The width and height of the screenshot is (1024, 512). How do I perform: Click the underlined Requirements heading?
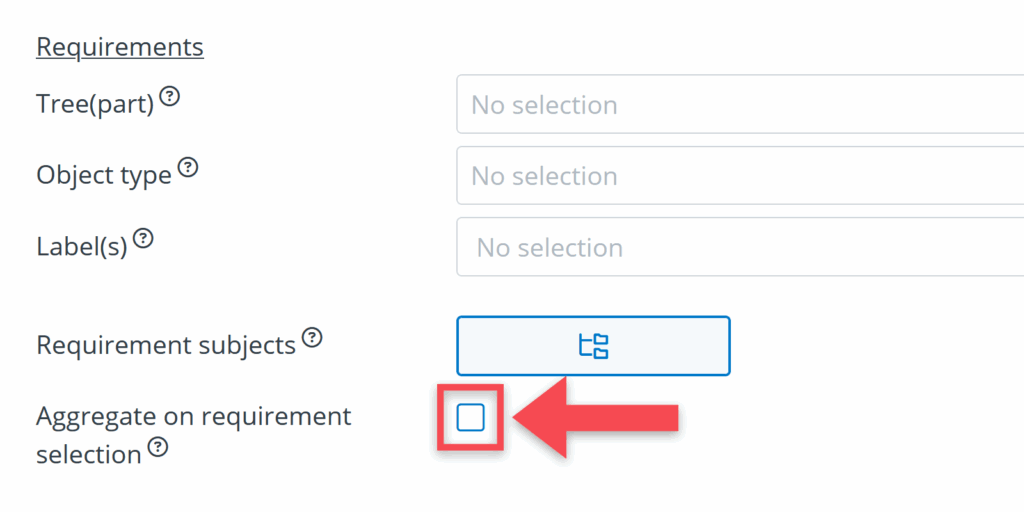pyautogui.click(x=120, y=47)
